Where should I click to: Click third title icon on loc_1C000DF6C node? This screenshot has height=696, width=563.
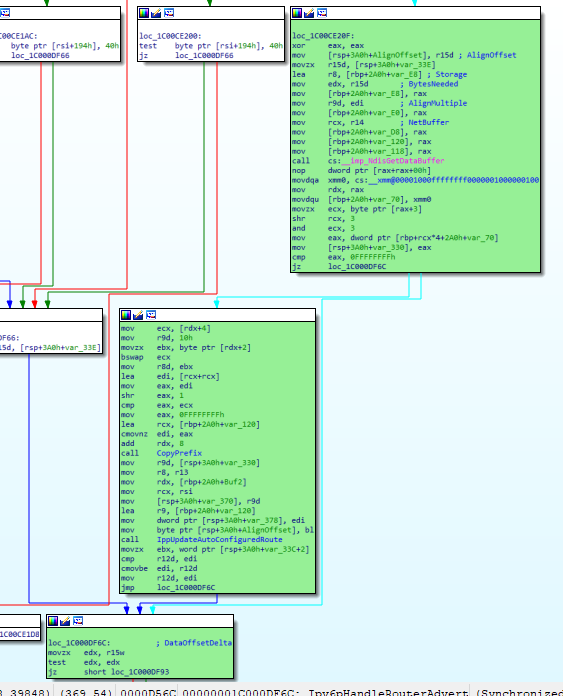78,621
